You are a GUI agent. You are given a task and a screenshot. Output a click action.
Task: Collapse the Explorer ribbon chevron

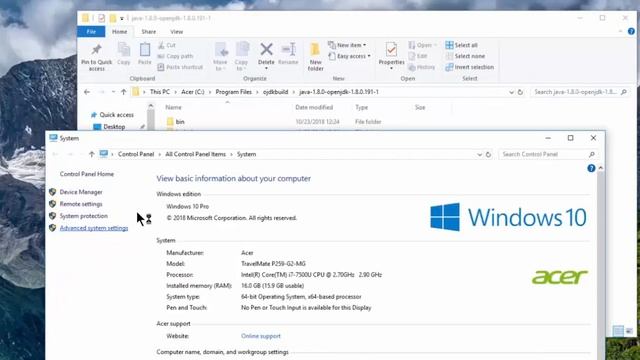pyautogui.click(x=620, y=31)
